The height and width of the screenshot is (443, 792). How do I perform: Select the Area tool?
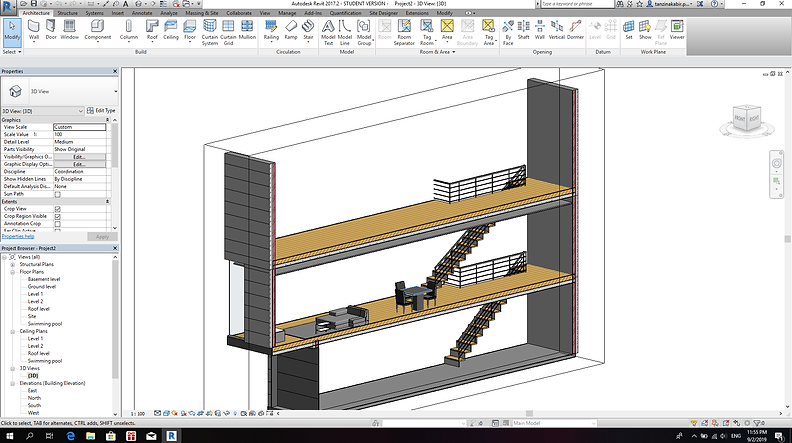(447, 30)
